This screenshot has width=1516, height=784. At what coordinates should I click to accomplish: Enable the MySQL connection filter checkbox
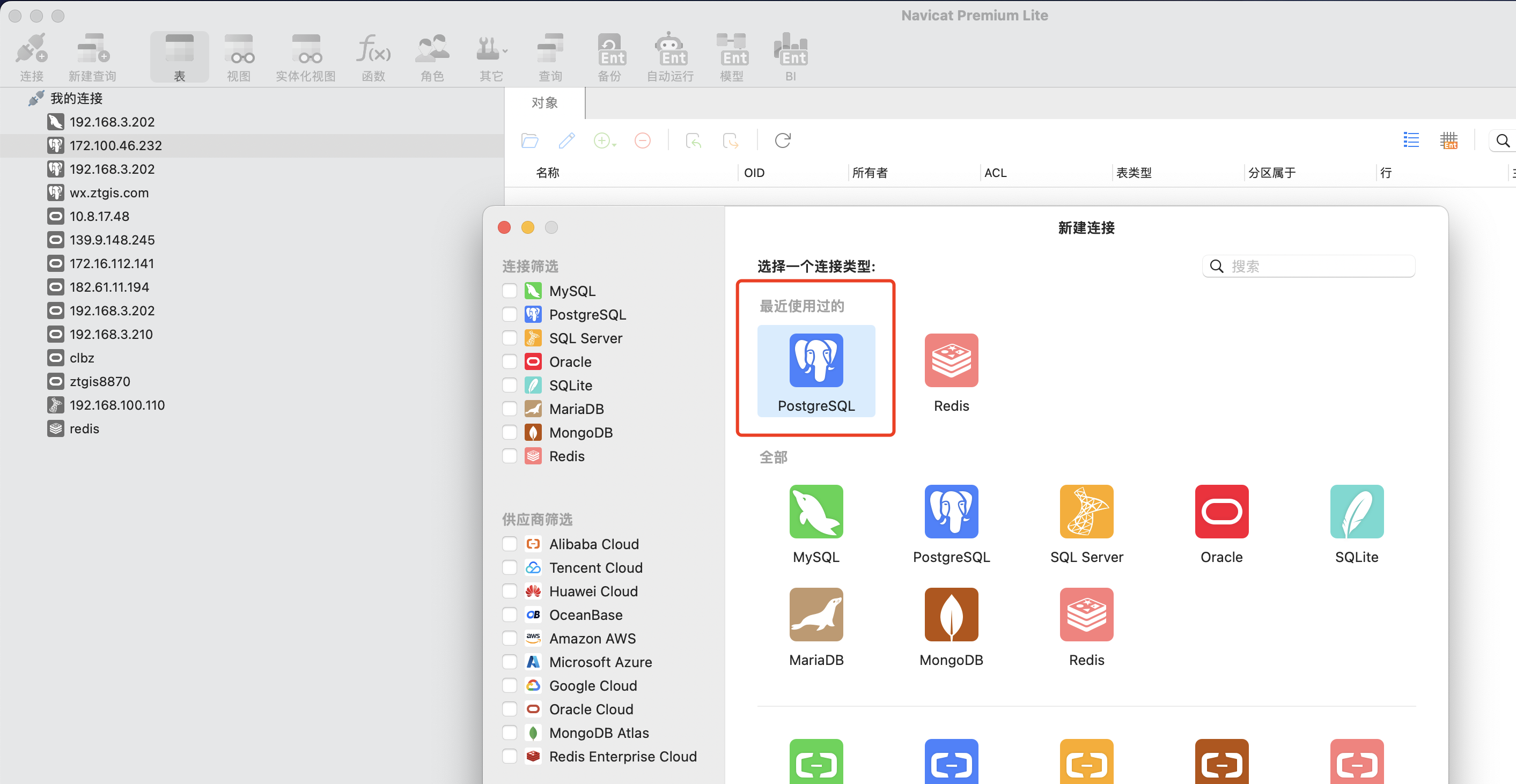(509, 291)
